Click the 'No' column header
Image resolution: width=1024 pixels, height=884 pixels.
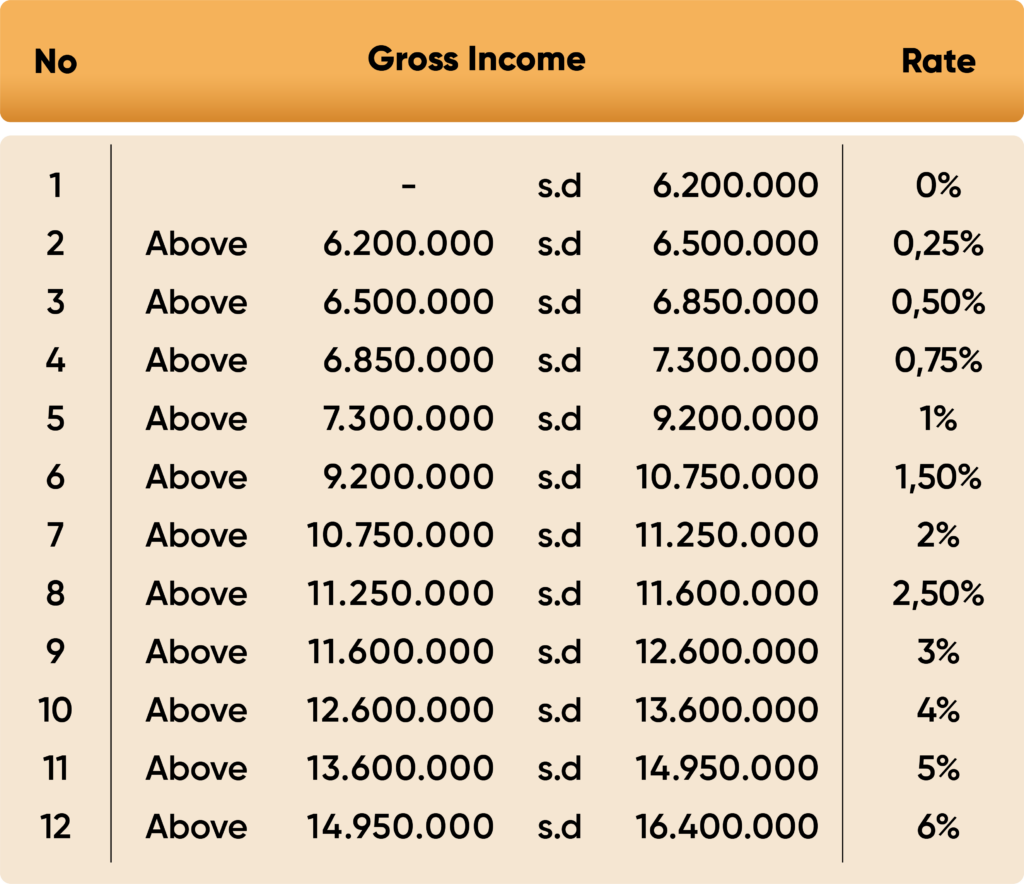click(55, 62)
